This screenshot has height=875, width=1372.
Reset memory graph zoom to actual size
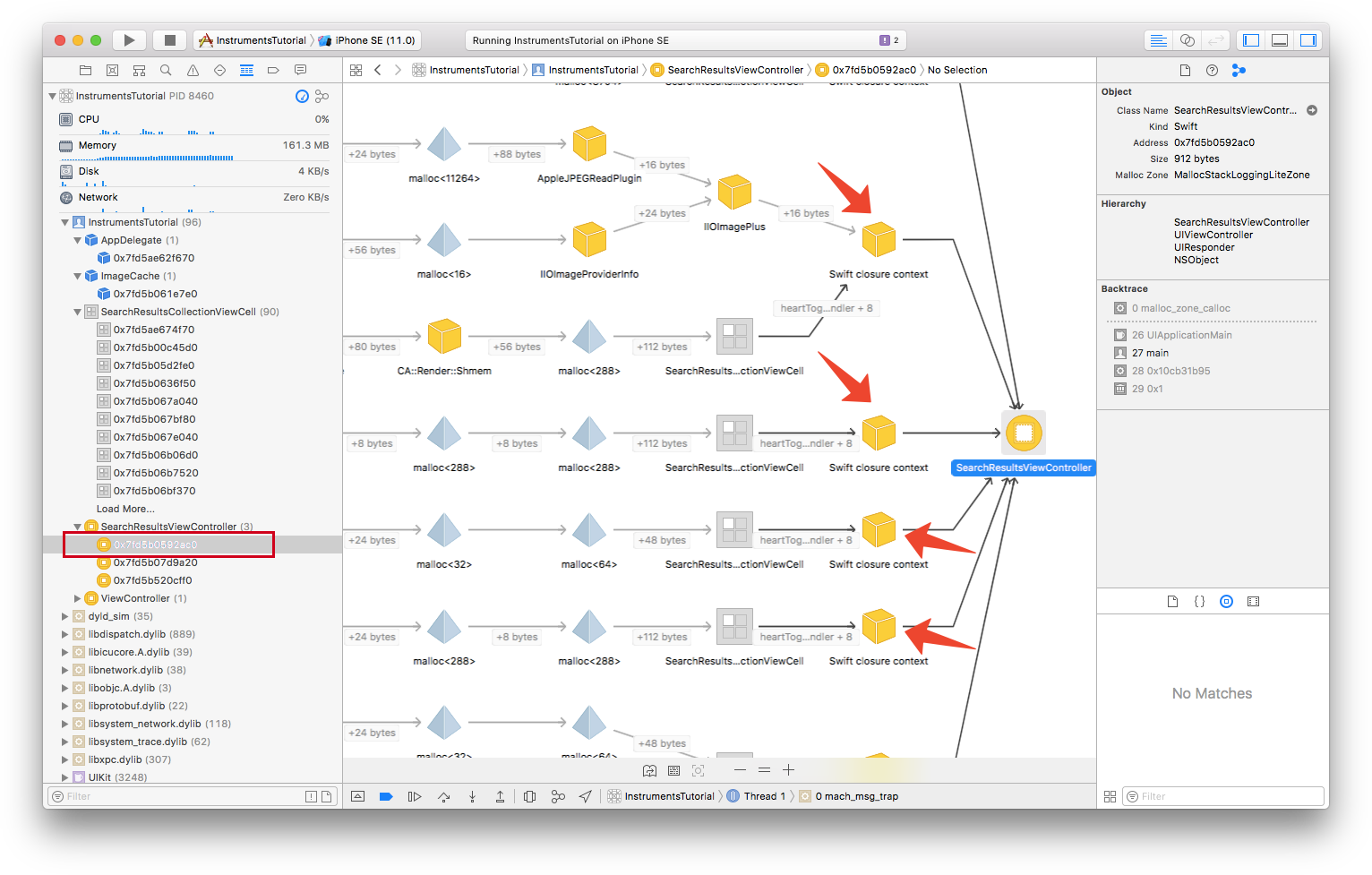[764, 770]
